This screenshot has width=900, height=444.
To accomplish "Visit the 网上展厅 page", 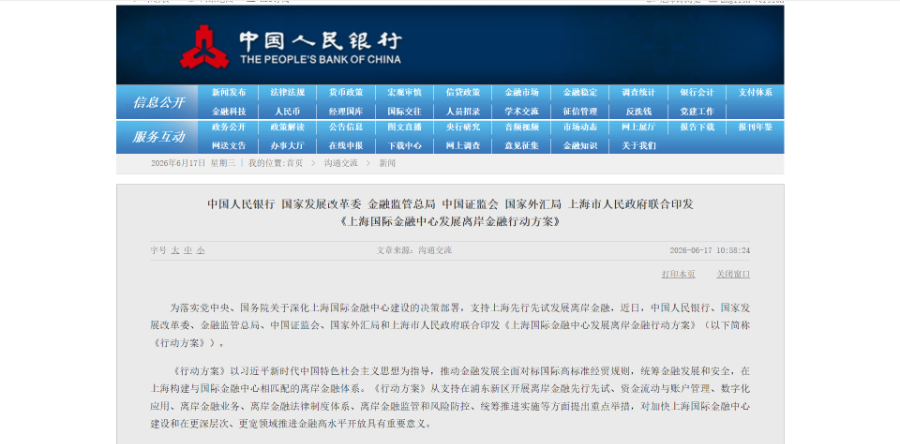I will coord(638,127).
